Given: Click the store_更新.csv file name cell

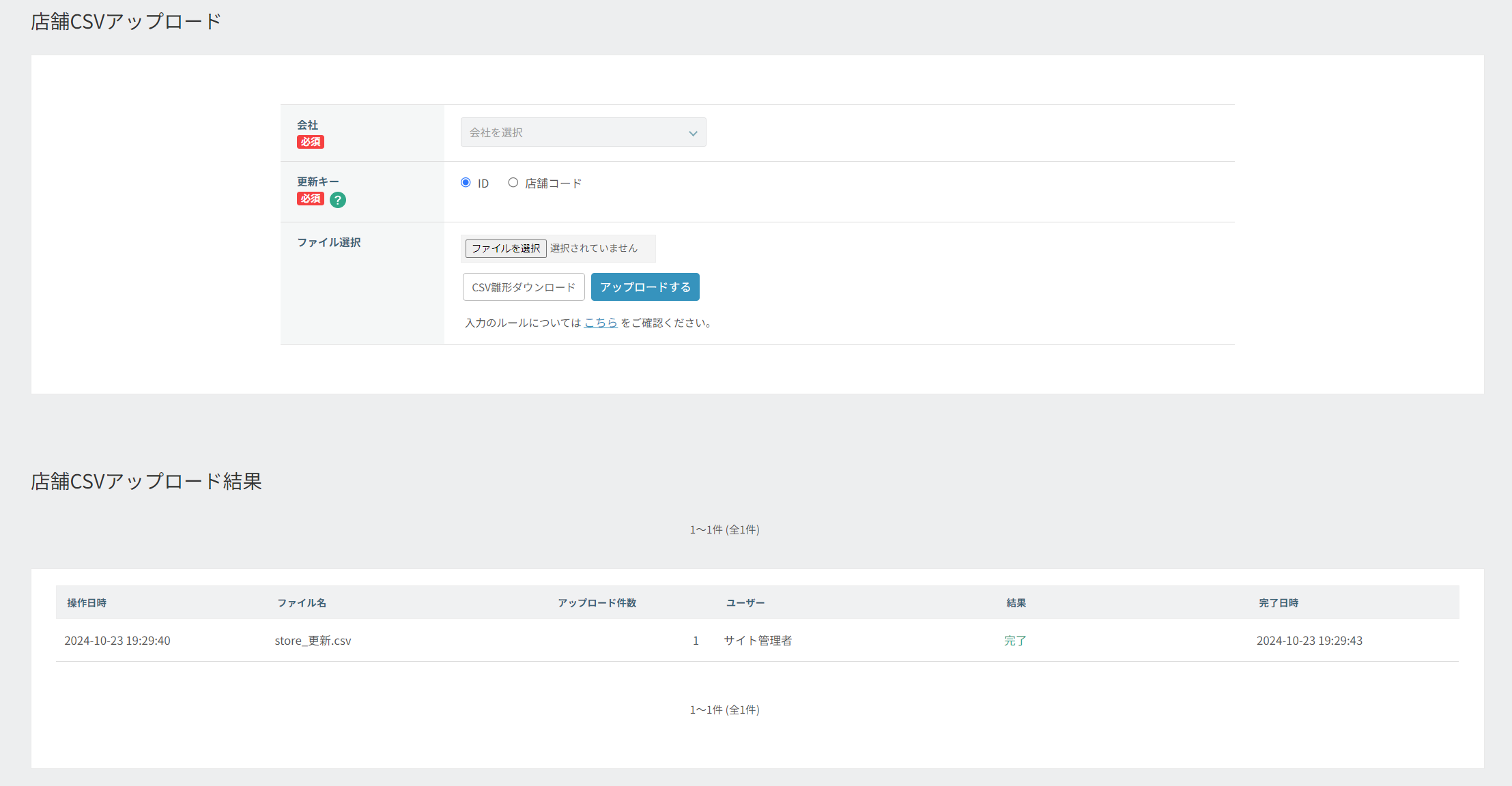Looking at the screenshot, I should tap(313, 641).
